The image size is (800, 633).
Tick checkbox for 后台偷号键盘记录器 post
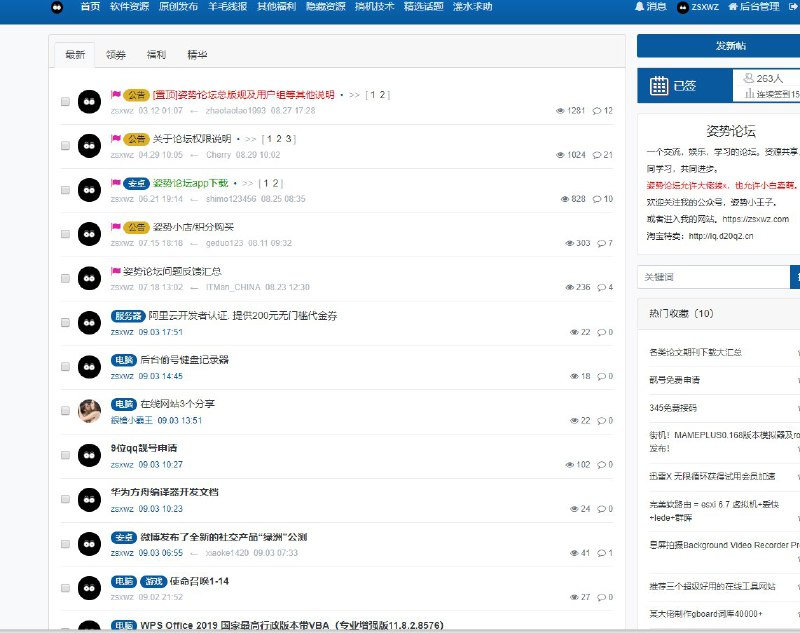tap(65, 367)
